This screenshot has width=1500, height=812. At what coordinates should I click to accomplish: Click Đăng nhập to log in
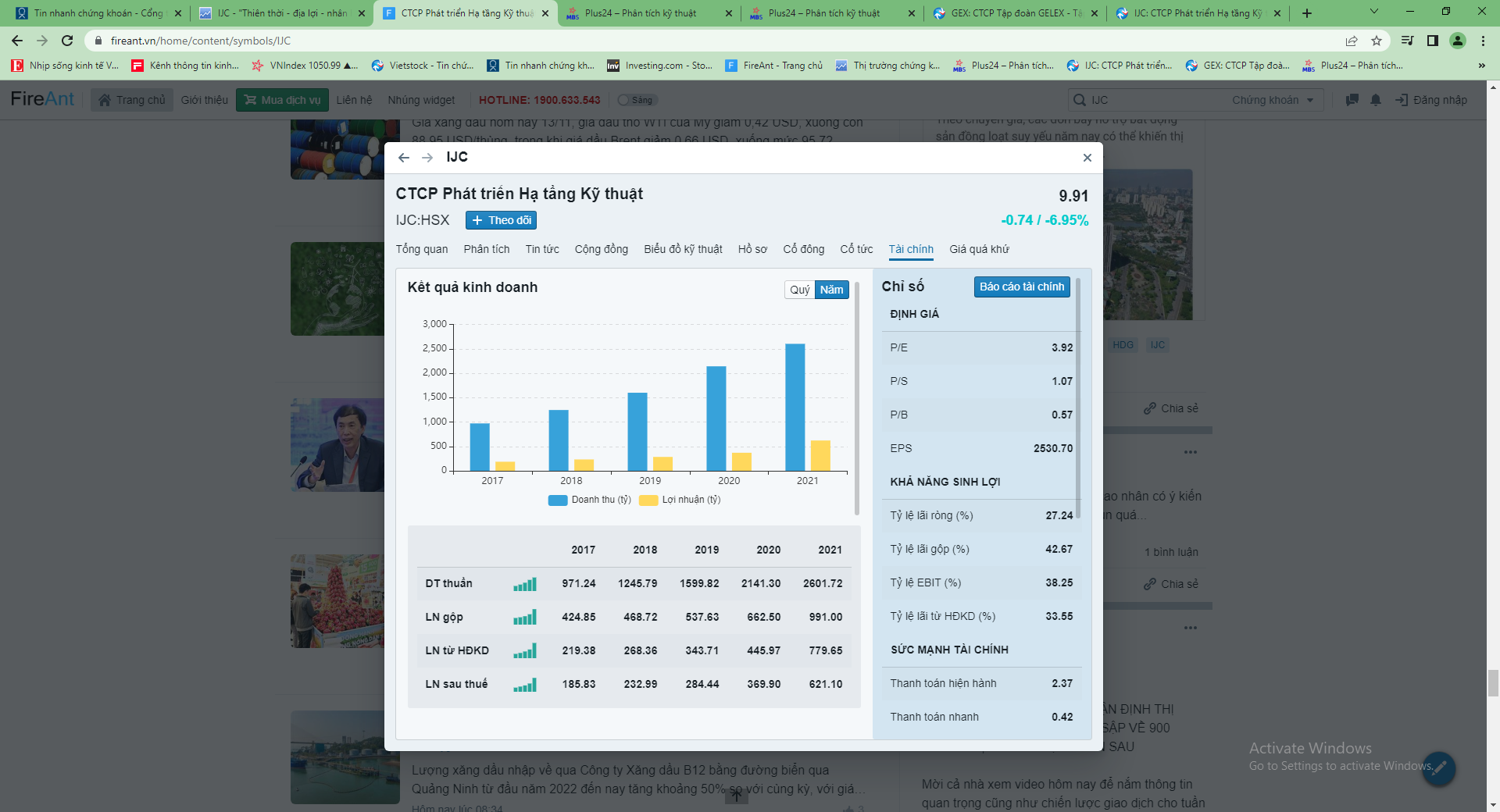click(x=1431, y=100)
